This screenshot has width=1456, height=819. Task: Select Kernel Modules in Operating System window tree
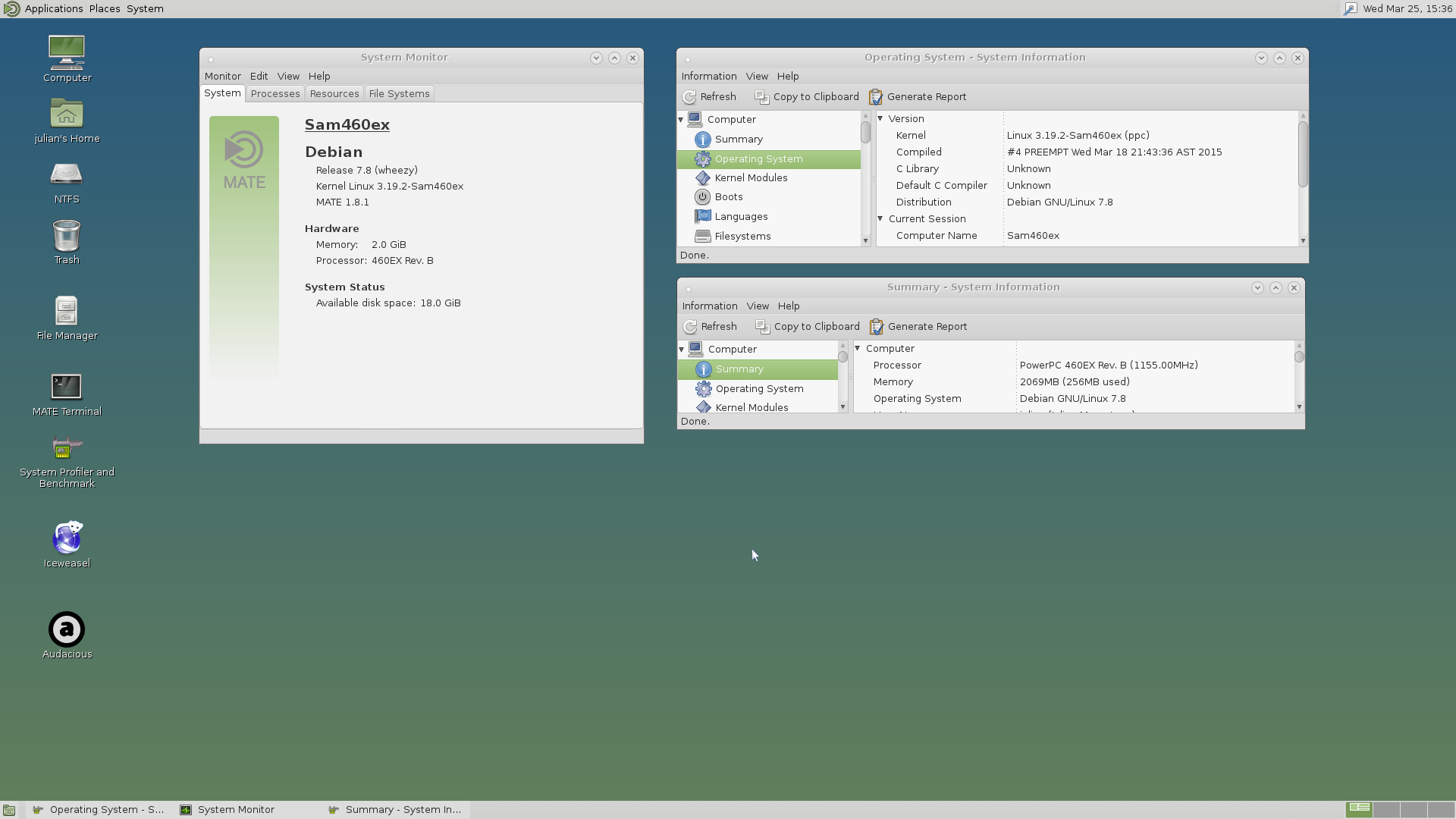tap(751, 178)
